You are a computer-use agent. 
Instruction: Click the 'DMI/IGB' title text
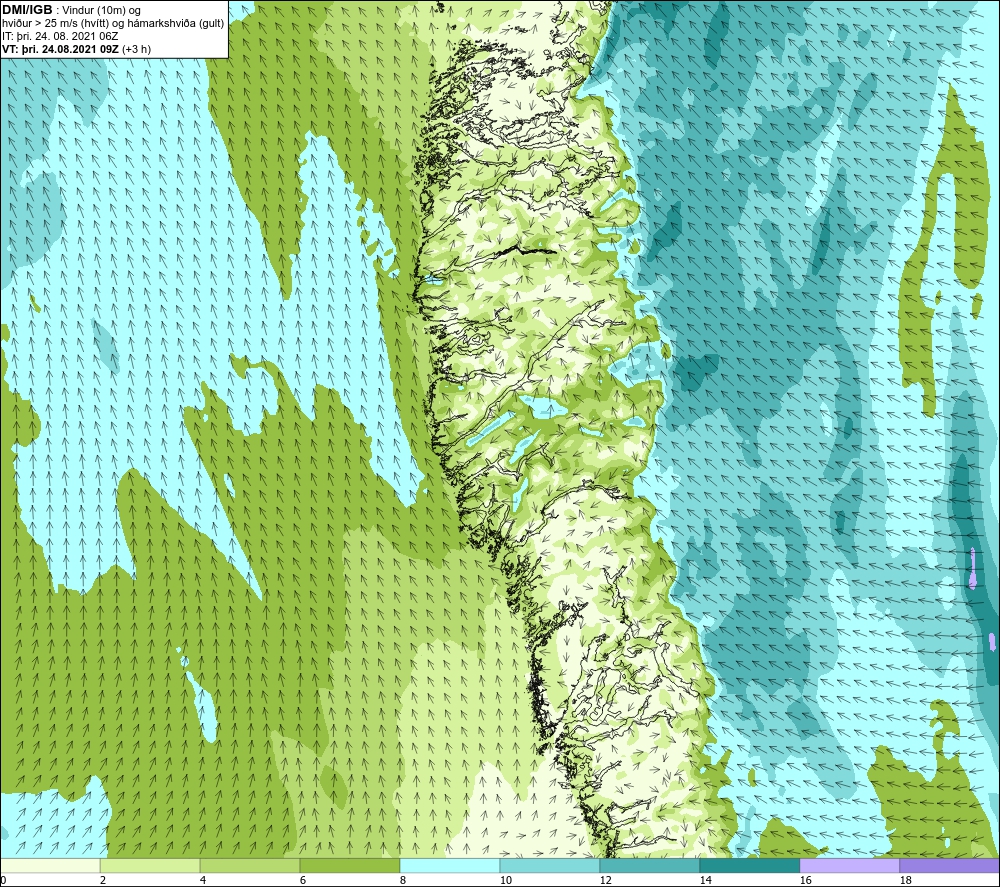click(27, 10)
